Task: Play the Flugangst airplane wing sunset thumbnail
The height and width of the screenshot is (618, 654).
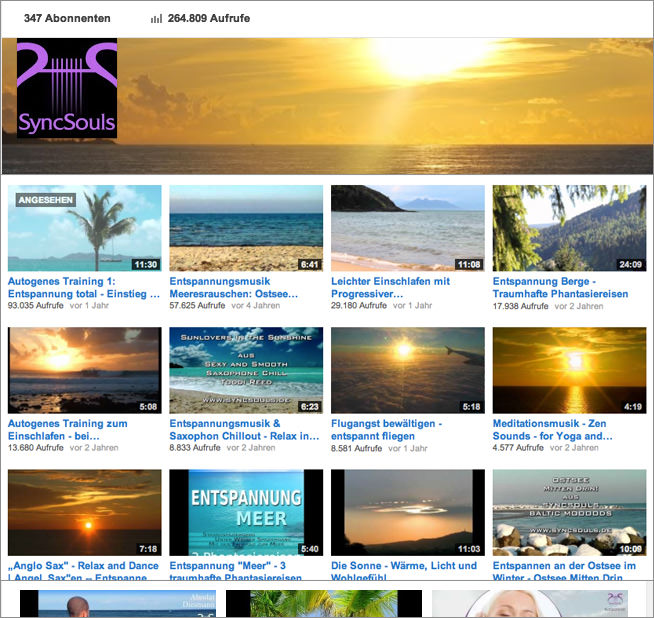Action: point(407,370)
